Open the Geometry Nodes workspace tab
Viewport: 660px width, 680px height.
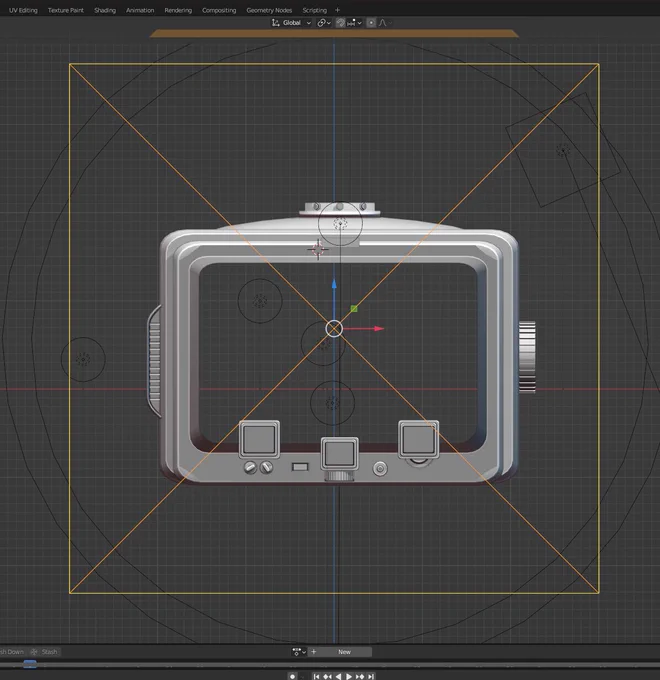click(269, 10)
